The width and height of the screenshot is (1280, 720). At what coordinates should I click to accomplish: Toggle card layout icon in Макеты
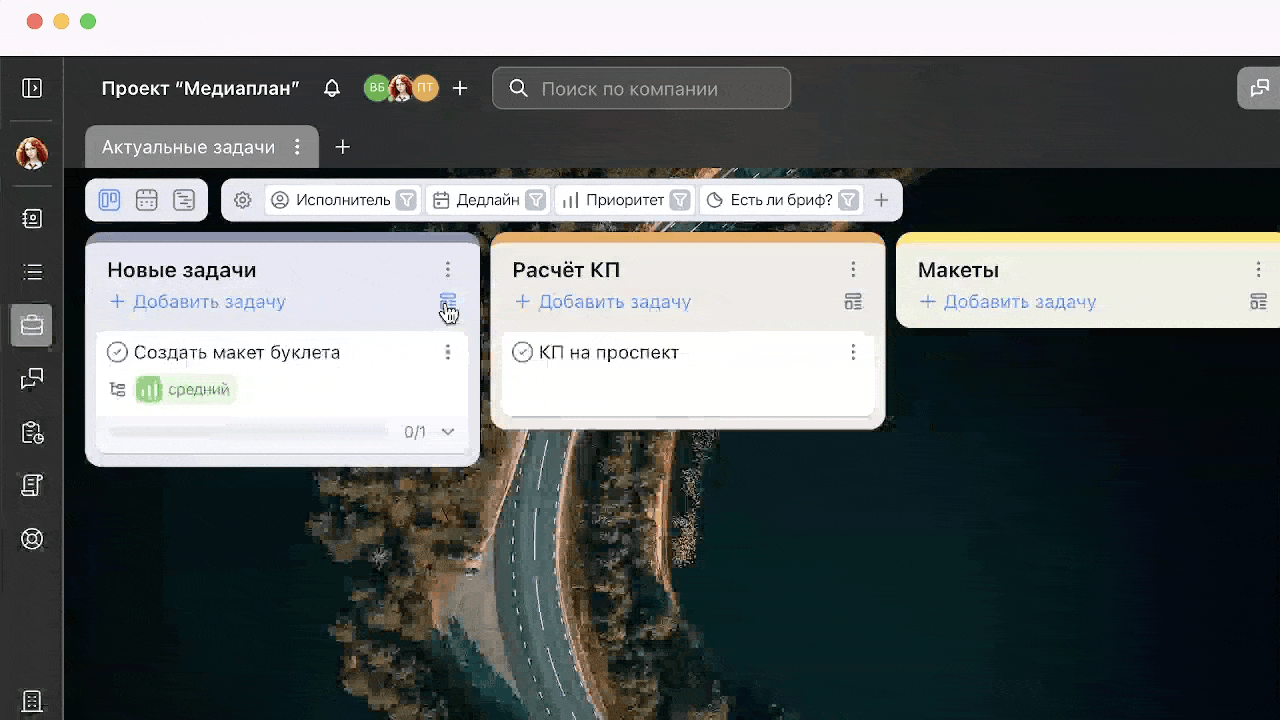click(x=1259, y=301)
